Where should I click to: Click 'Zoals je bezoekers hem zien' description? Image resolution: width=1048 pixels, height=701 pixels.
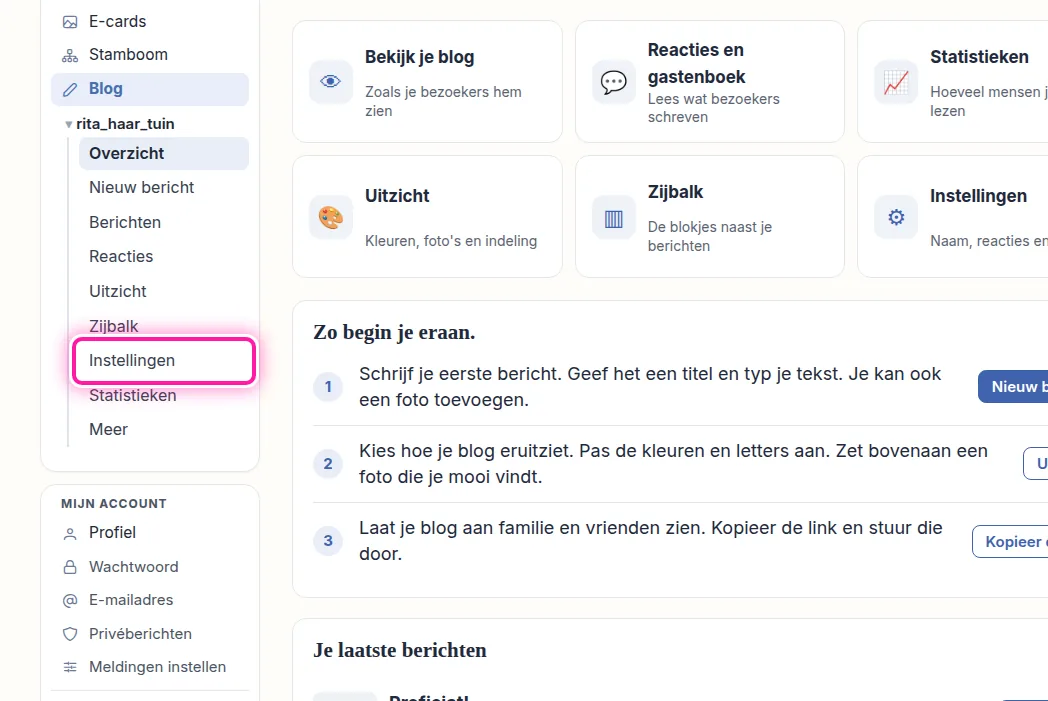(443, 102)
